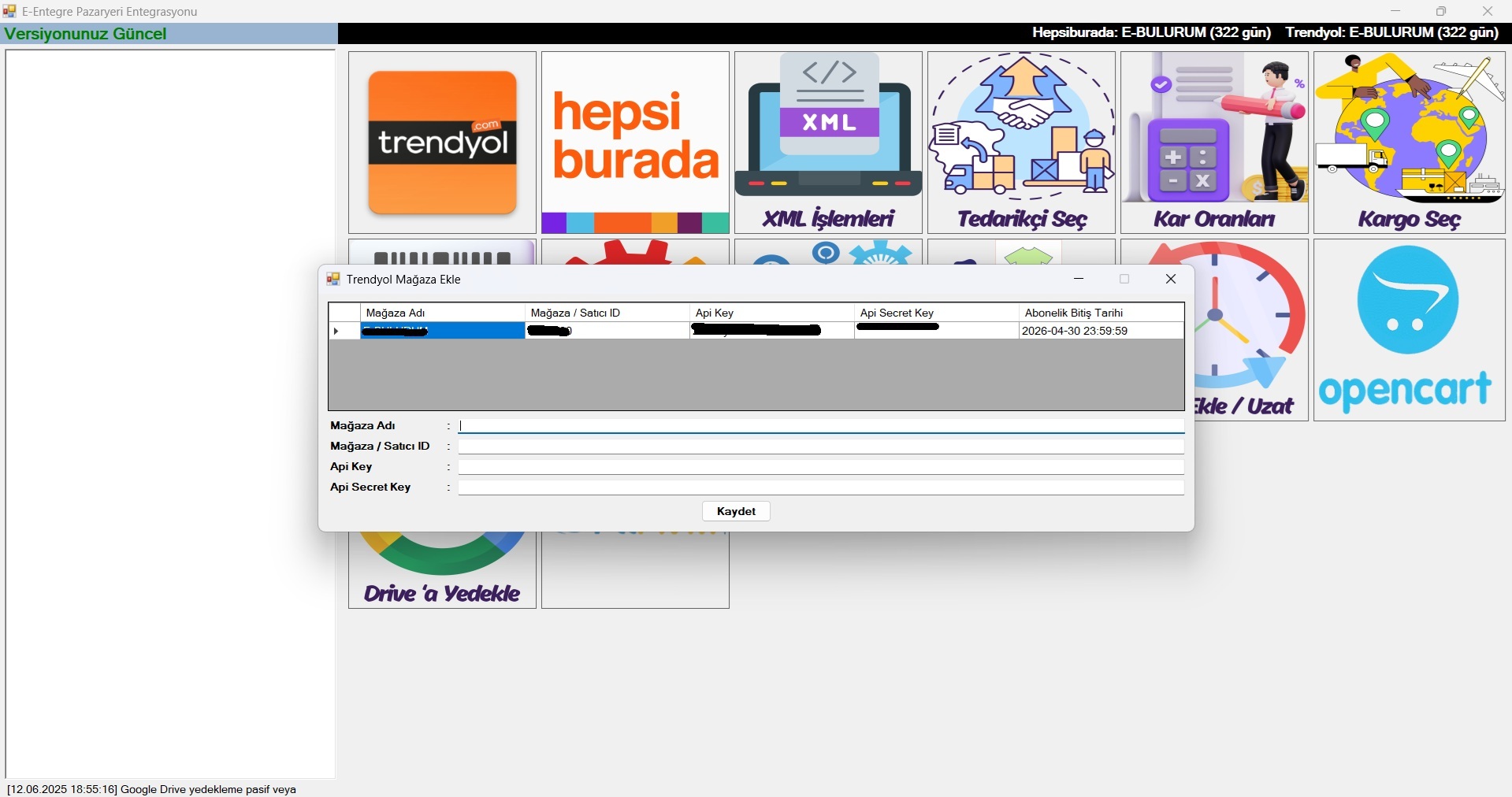Image resolution: width=1512 pixels, height=797 pixels.
Task: Focus the Api Secret Key input field
Action: 821,487
